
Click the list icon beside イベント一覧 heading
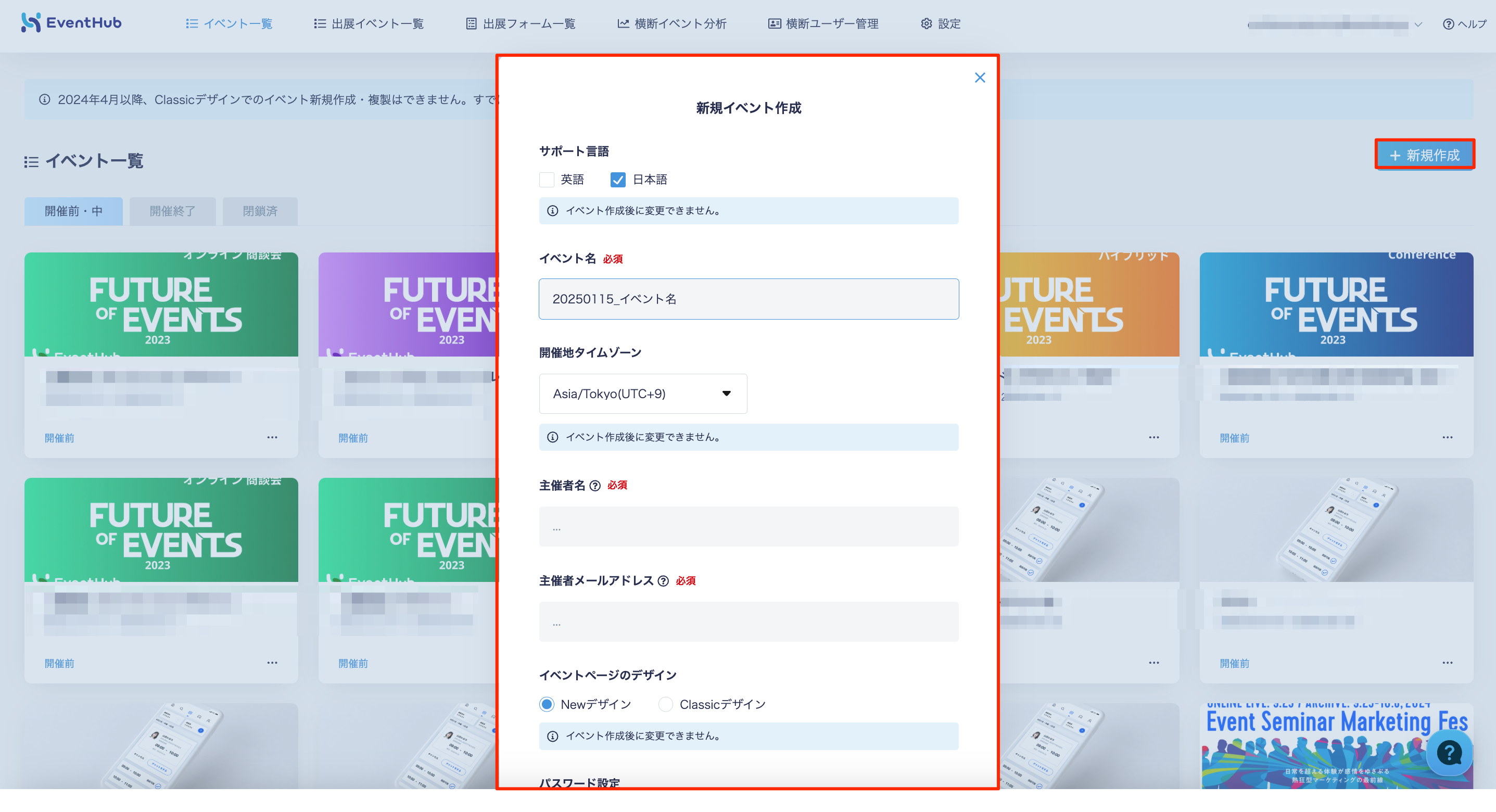(31, 162)
